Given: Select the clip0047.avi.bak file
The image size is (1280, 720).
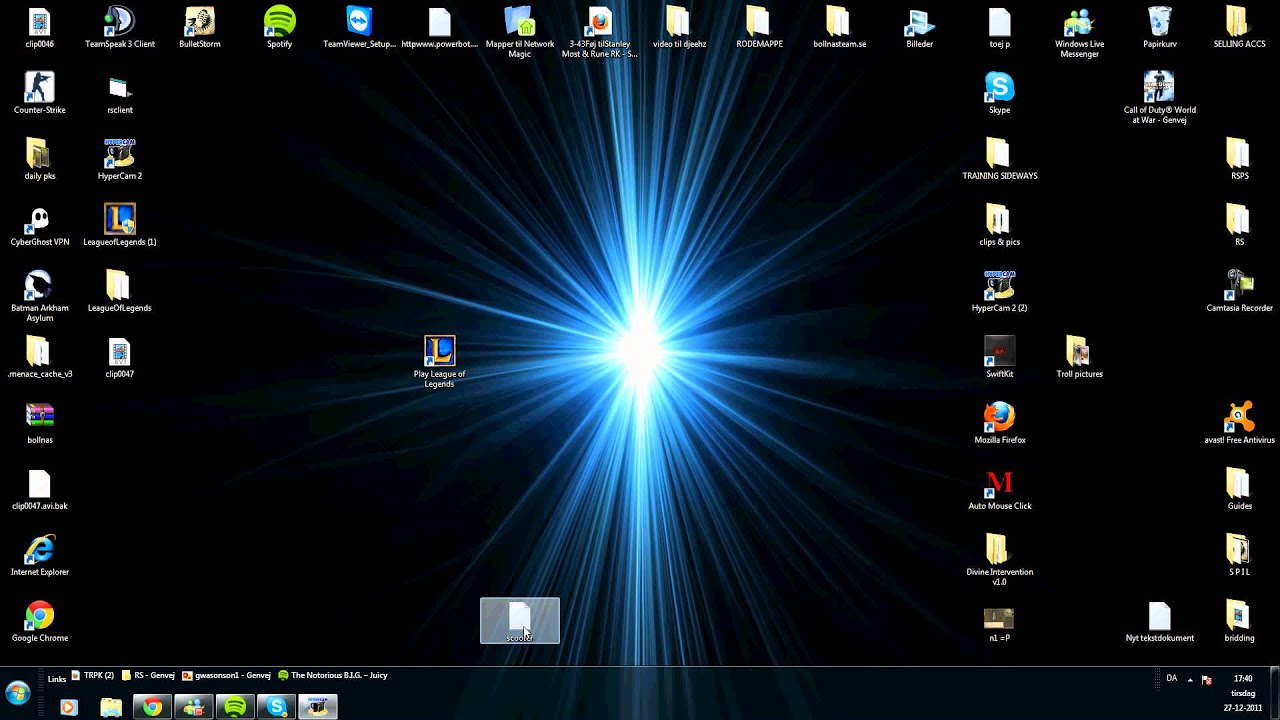Looking at the screenshot, I should pyautogui.click(x=40, y=490).
